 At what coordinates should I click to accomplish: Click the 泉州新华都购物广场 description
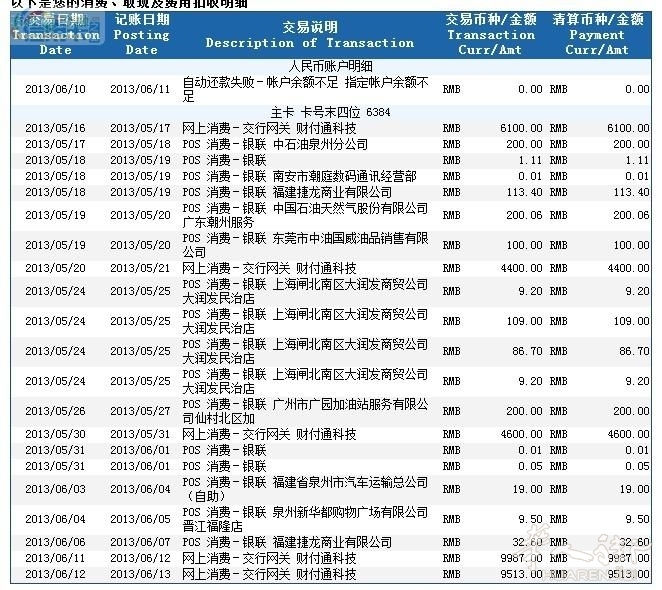pyautogui.click(x=305, y=519)
